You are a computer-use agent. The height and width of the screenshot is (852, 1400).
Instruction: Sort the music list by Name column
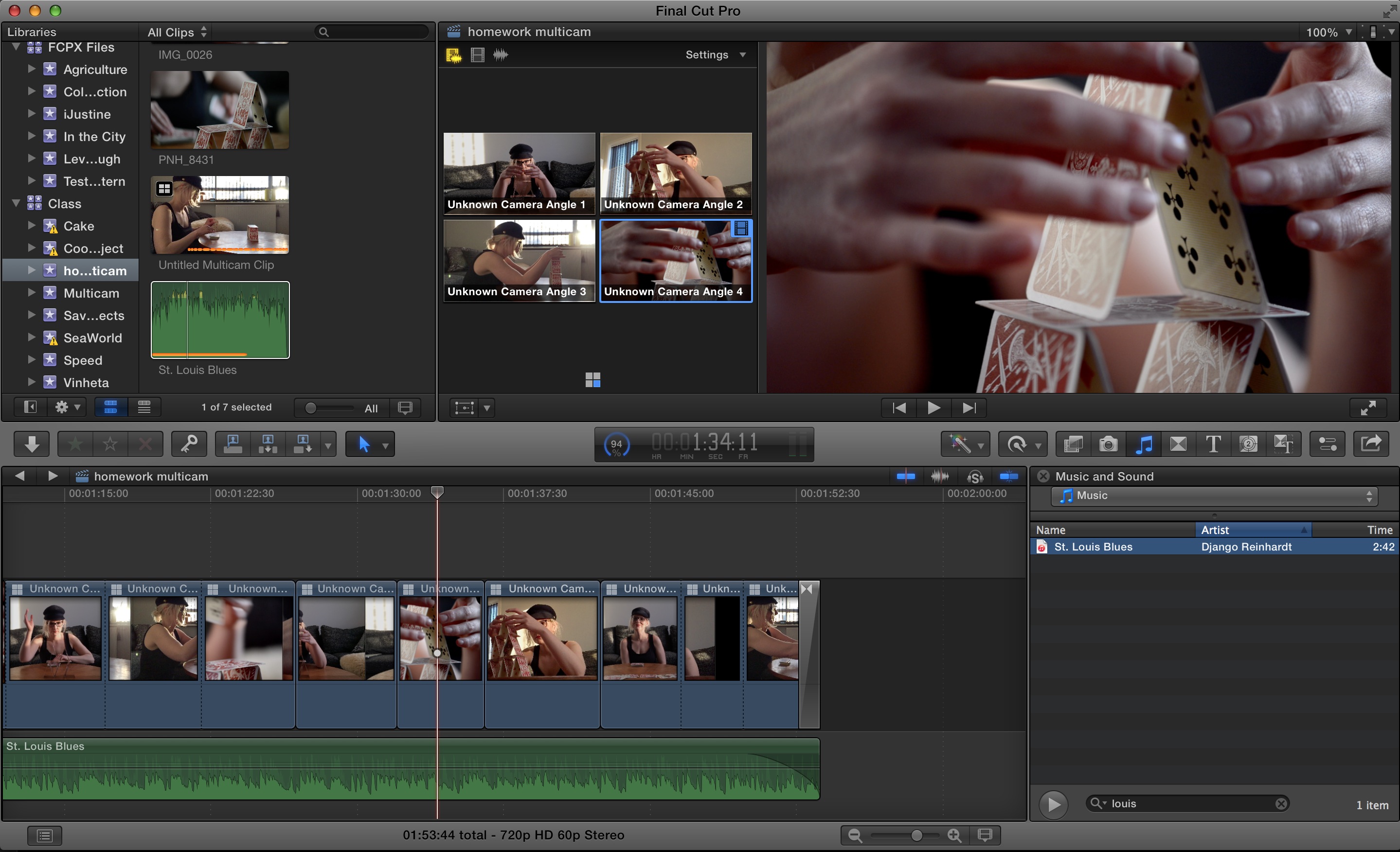(x=1113, y=530)
